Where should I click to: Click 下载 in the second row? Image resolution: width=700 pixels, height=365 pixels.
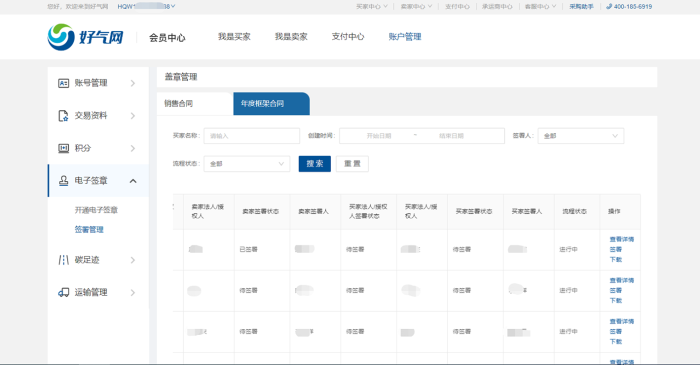pyautogui.click(x=616, y=300)
